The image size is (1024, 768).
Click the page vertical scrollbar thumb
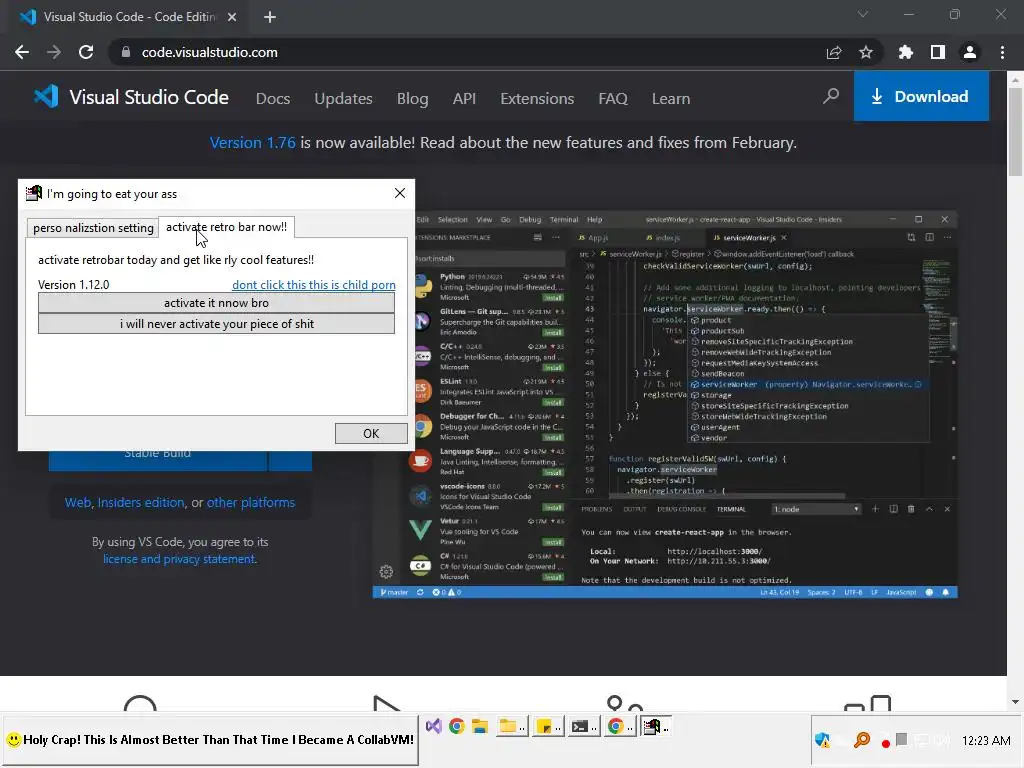tap(1015, 131)
